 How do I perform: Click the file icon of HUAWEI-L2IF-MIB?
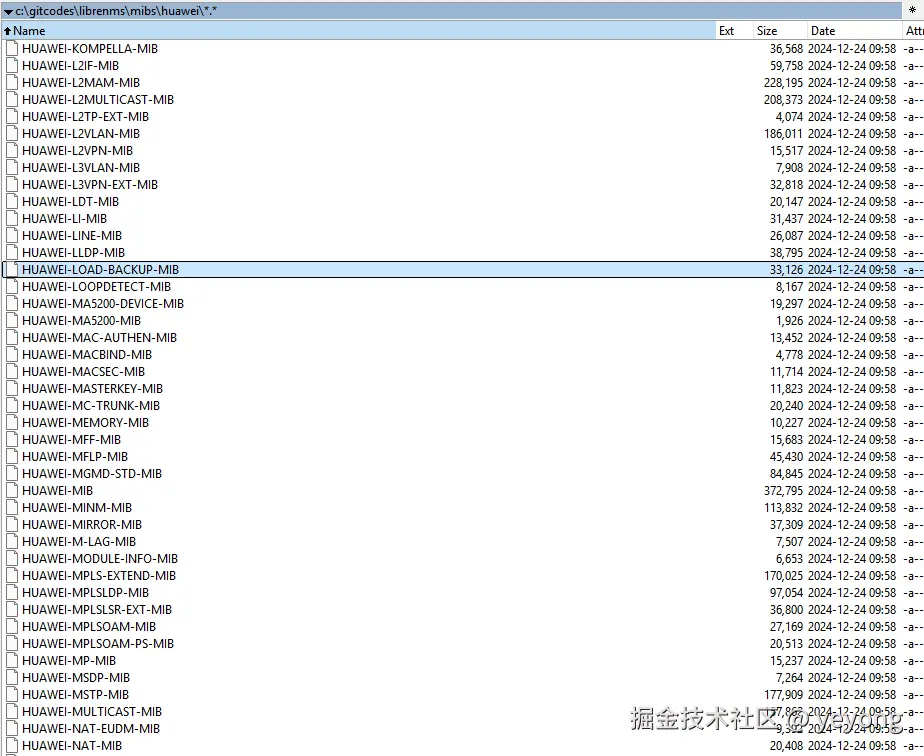click(12, 65)
